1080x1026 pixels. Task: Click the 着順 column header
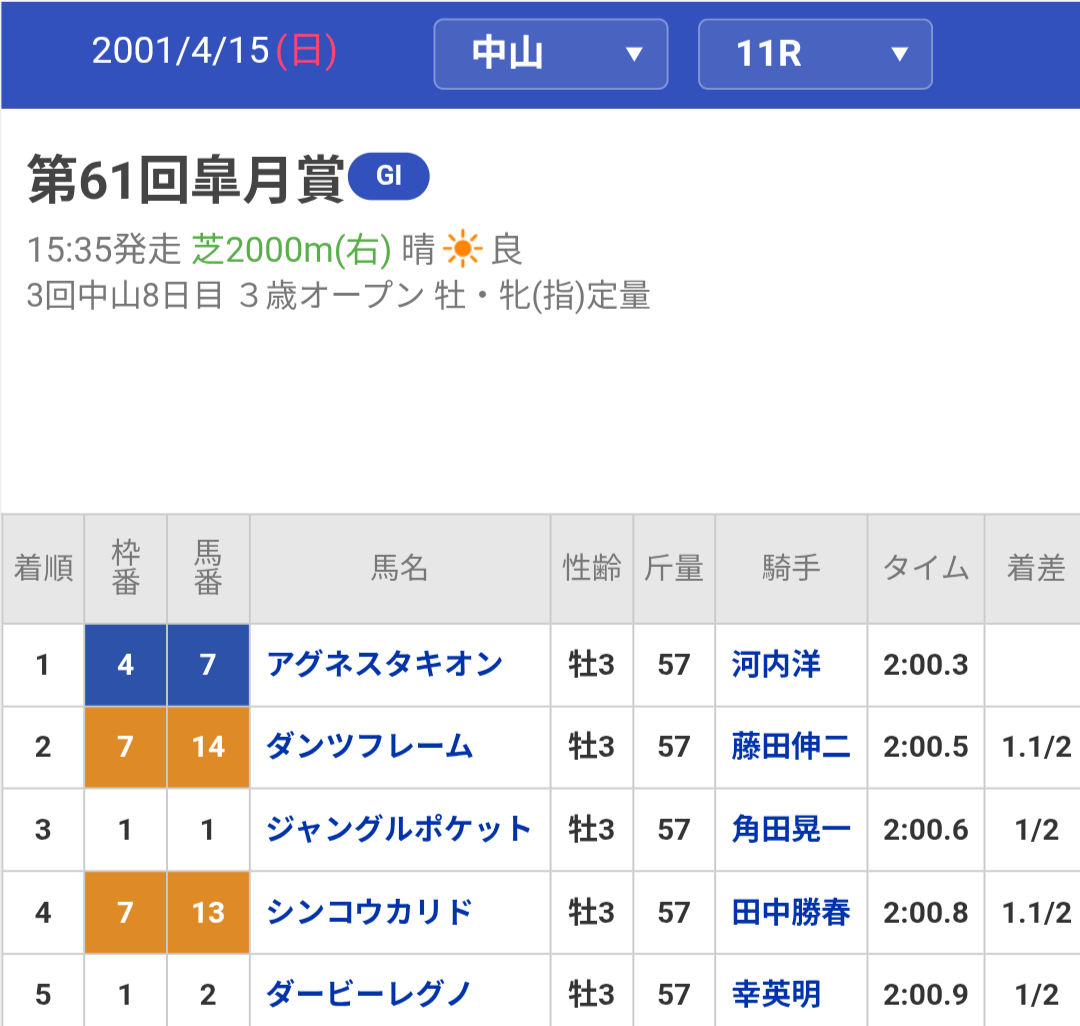click(x=42, y=569)
